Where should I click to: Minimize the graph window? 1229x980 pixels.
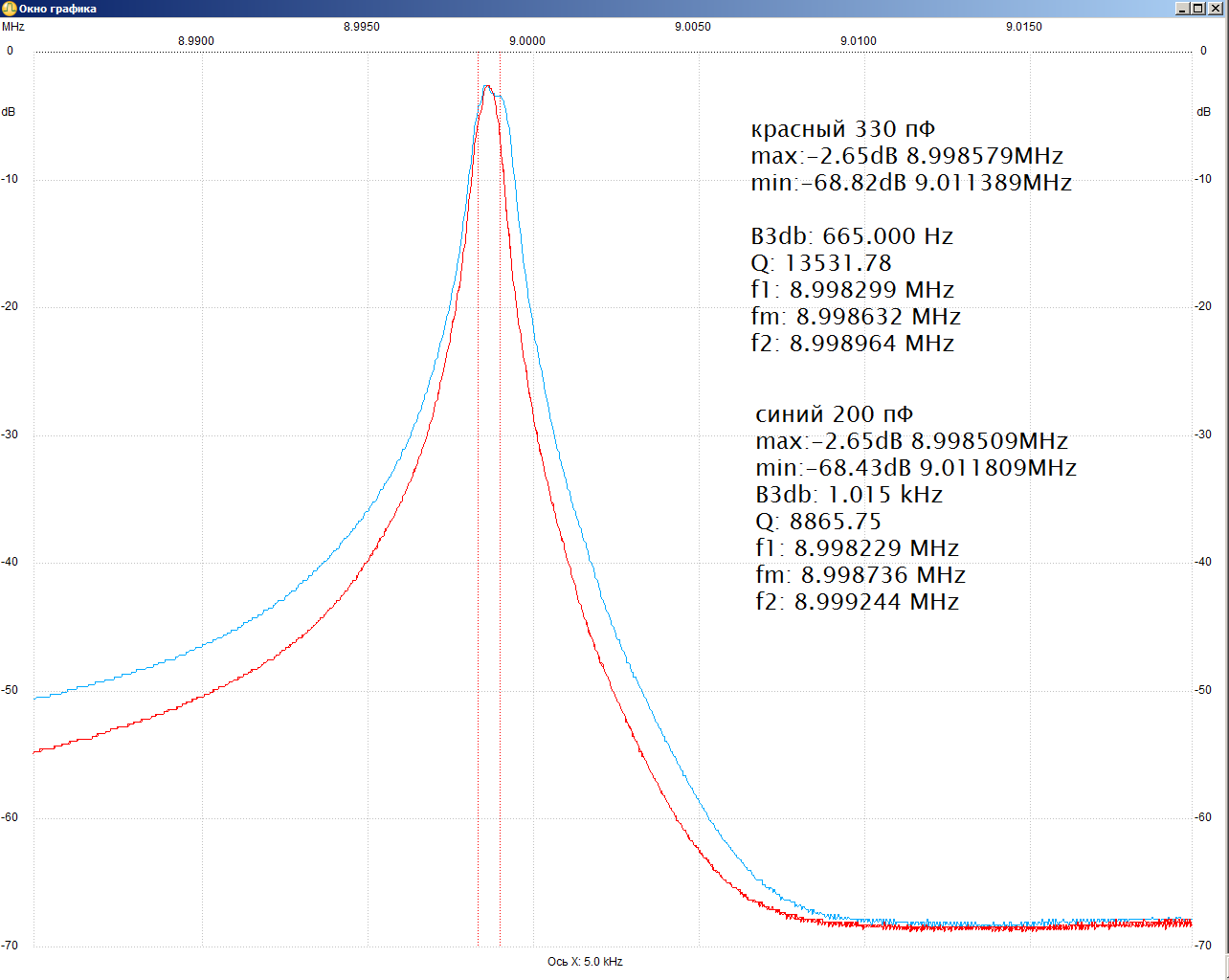tap(1182, 9)
